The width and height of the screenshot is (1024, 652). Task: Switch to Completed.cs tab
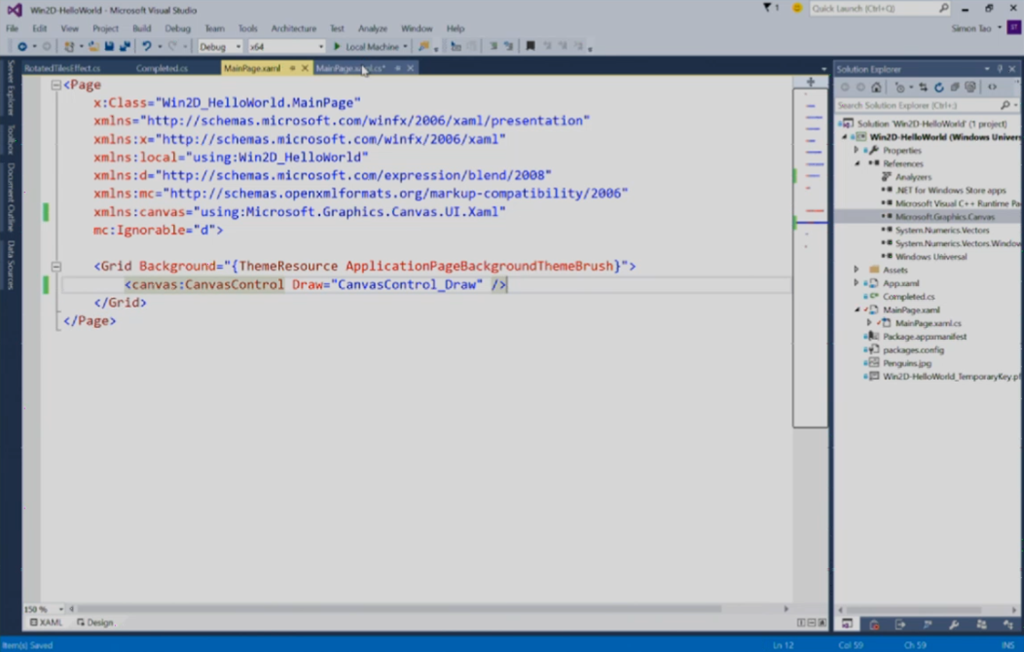(162, 68)
